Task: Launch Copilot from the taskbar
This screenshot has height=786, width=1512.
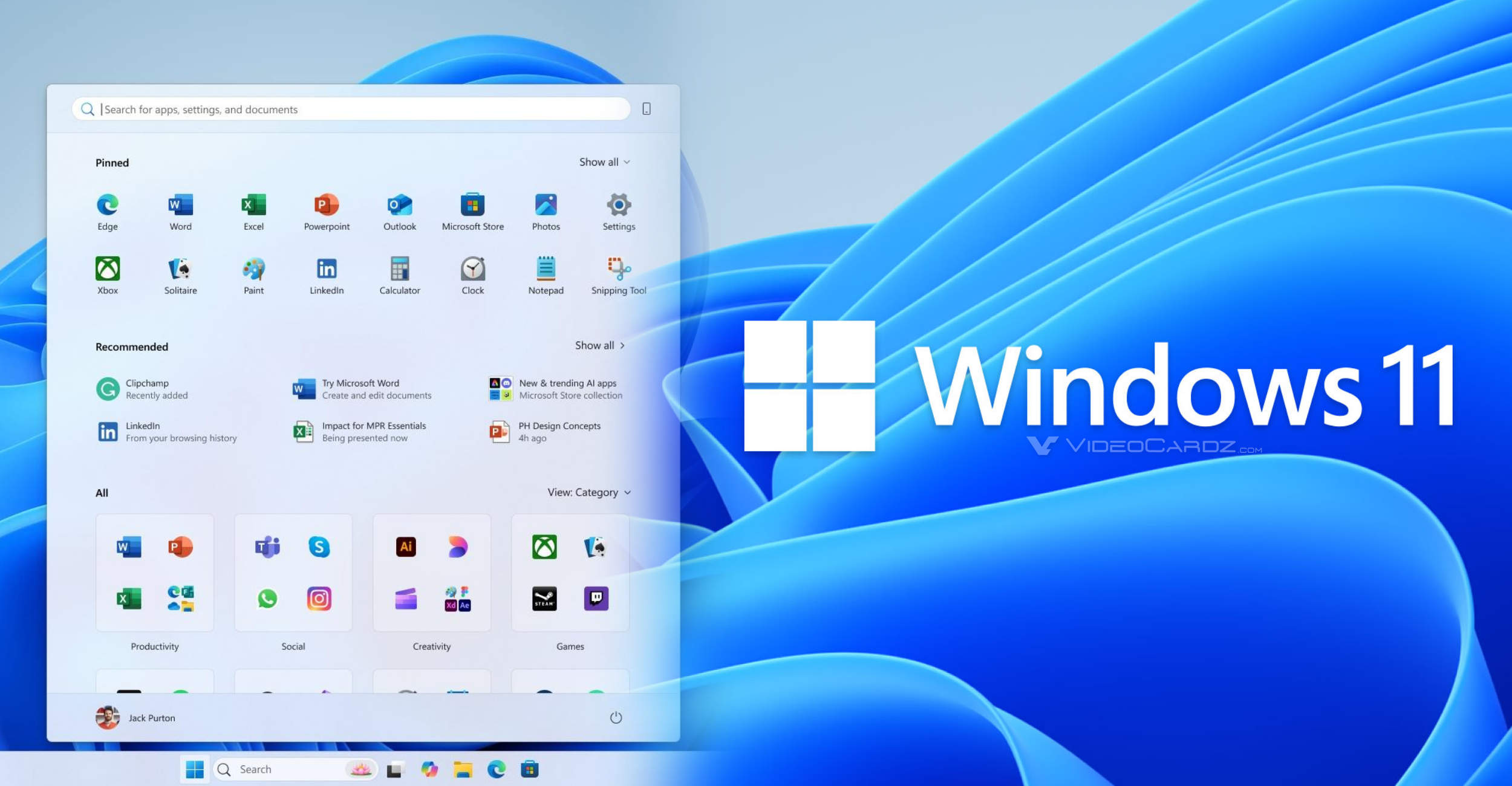Action: [x=429, y=770]
